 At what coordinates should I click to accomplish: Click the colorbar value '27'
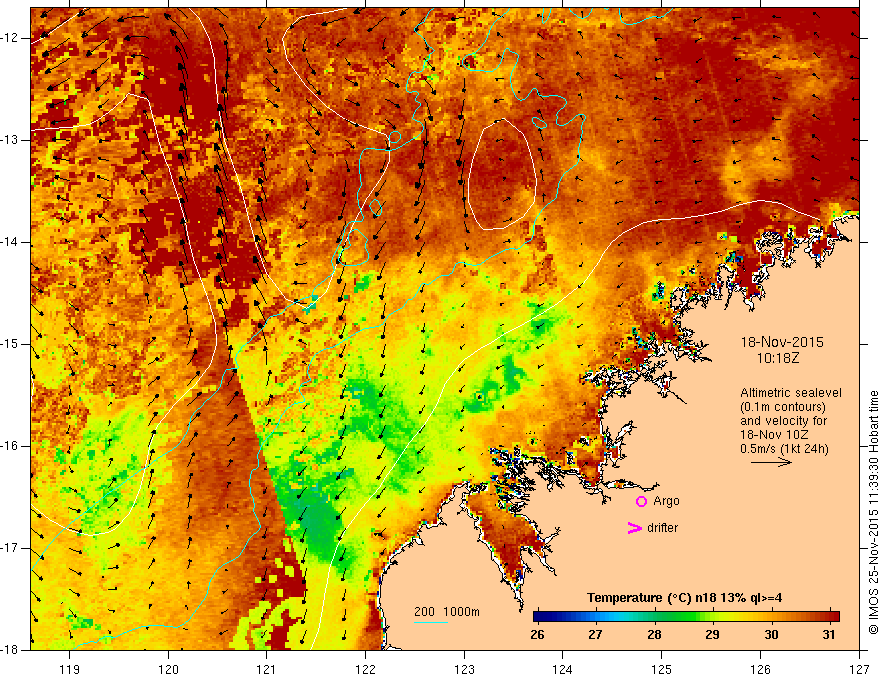595,635
